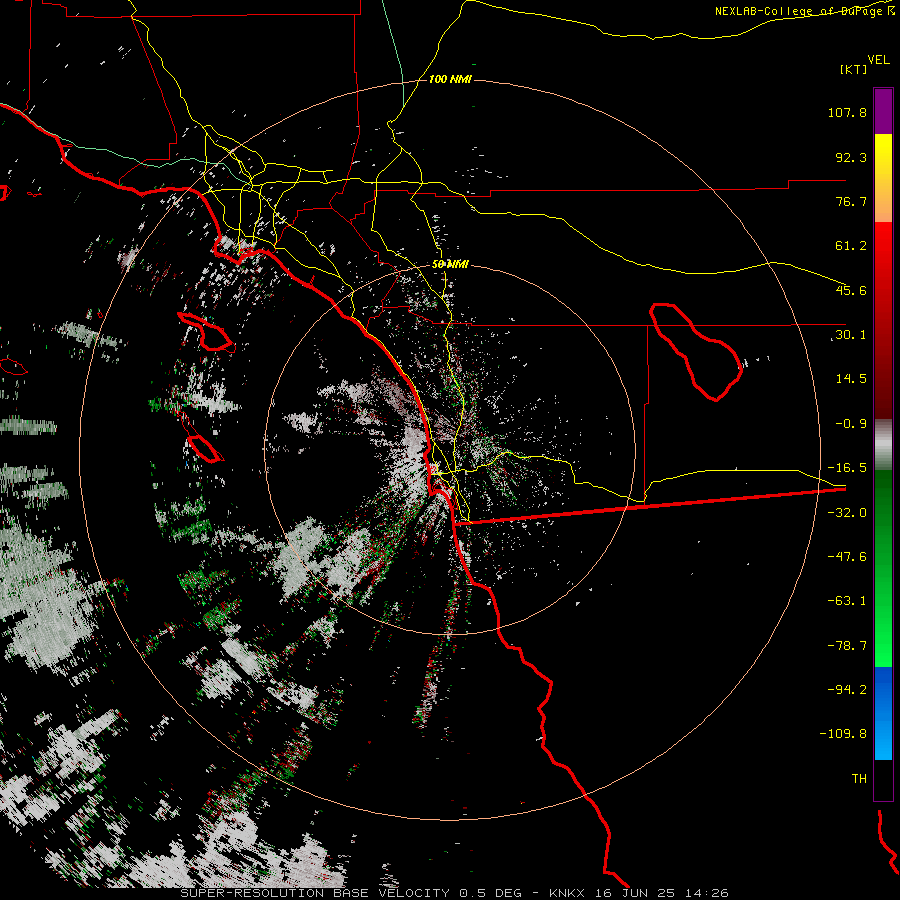
Task: Click the -63.1 velocity scale value
Action: 847,601
